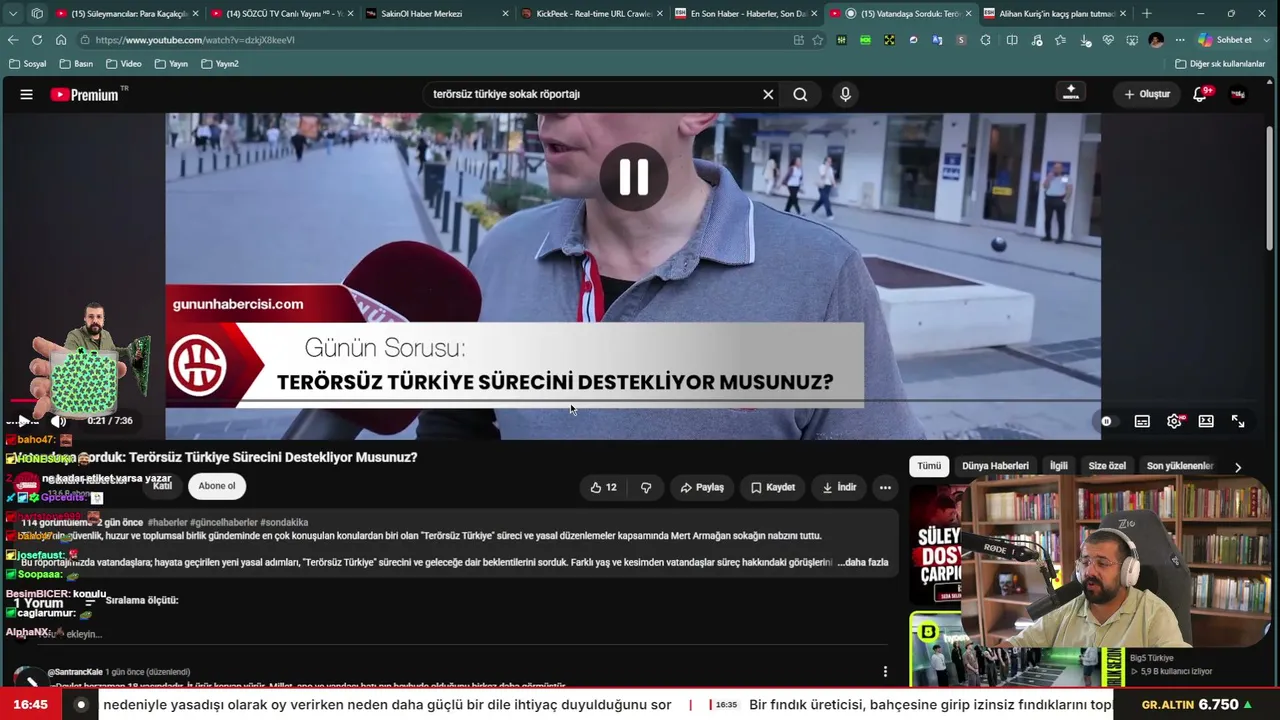Open options menu for SantrancKale's comment
This screenshot has width=1280, height=720.
tap(885, 672)
